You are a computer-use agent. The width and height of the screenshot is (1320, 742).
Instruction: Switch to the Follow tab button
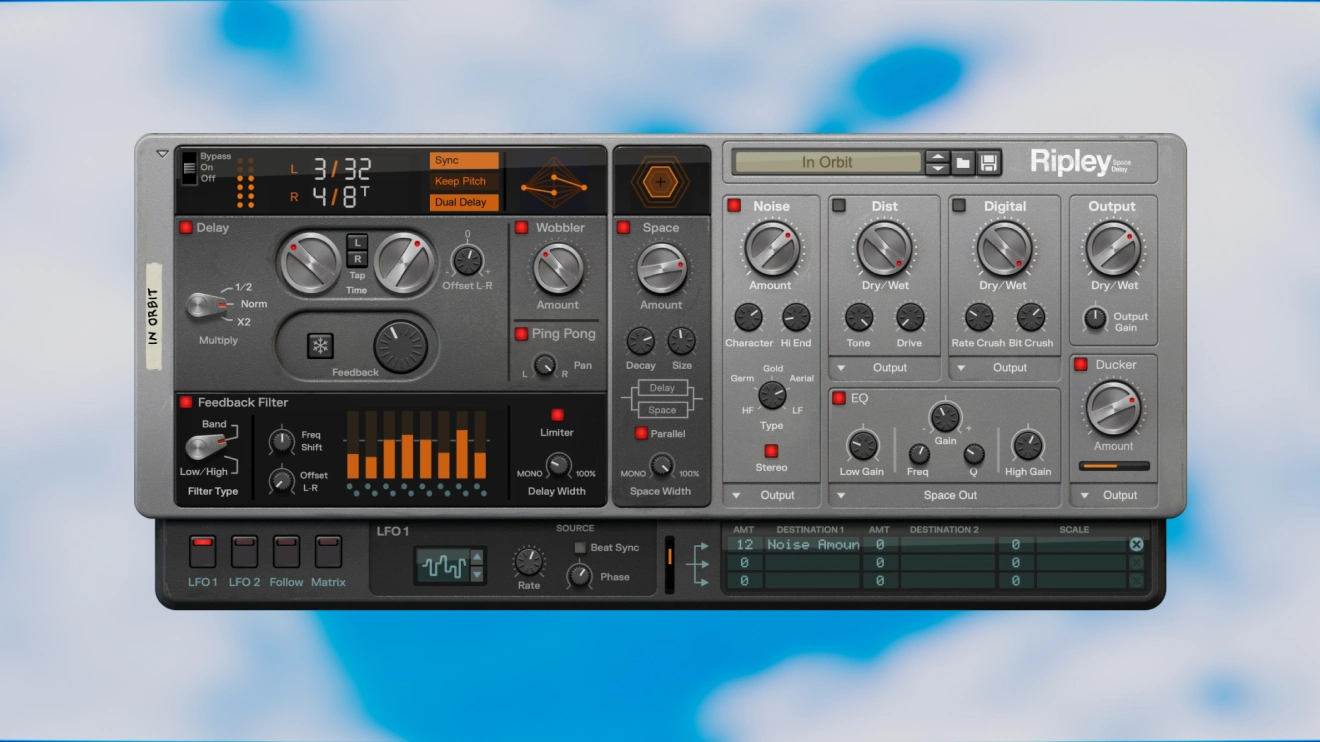[286, 551]
